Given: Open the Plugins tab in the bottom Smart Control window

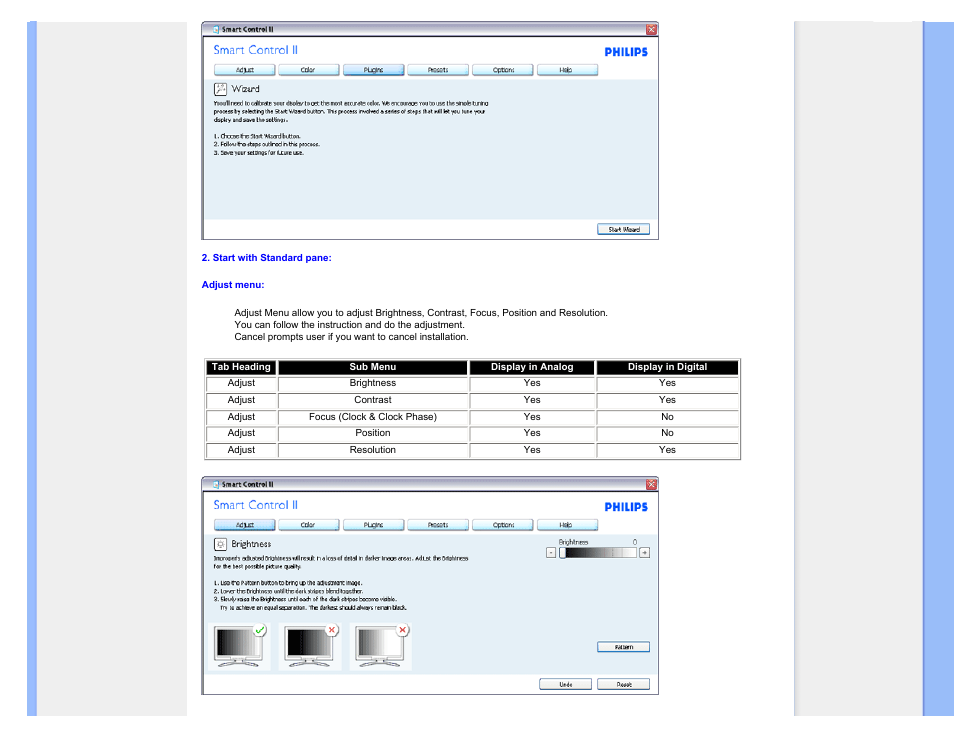Looking at the screenshot, I should (373, 524).
